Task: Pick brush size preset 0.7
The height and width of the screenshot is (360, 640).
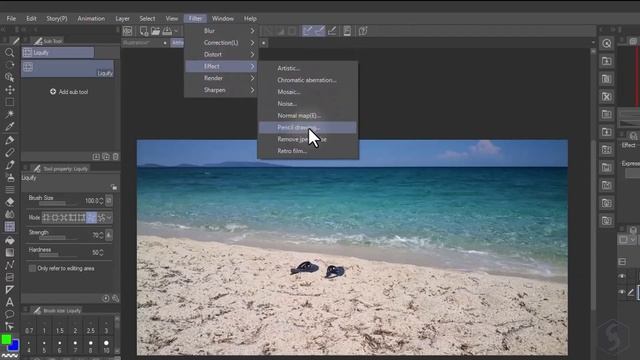Action: pos(29,327)
